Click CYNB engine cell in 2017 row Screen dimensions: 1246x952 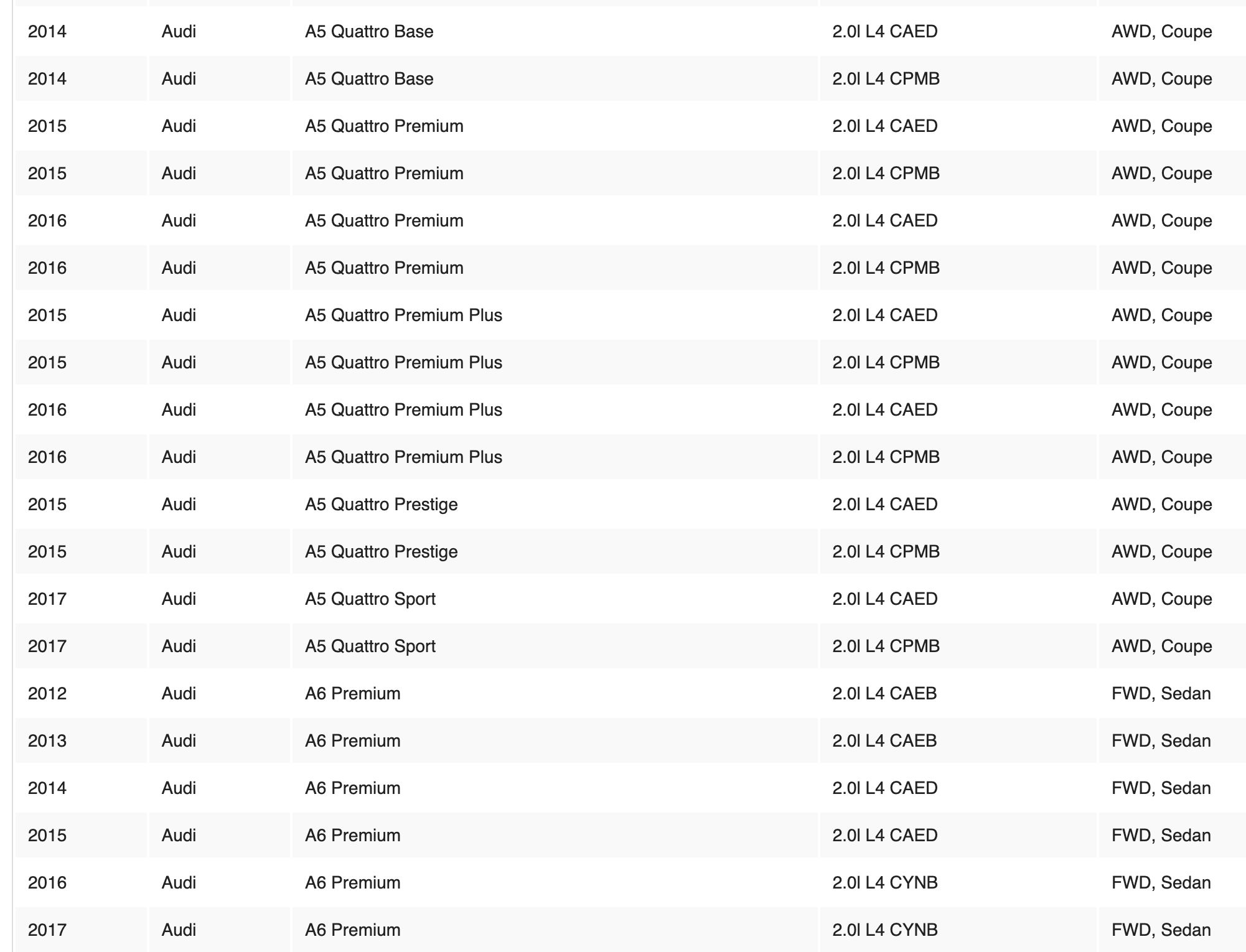[884, 930]
